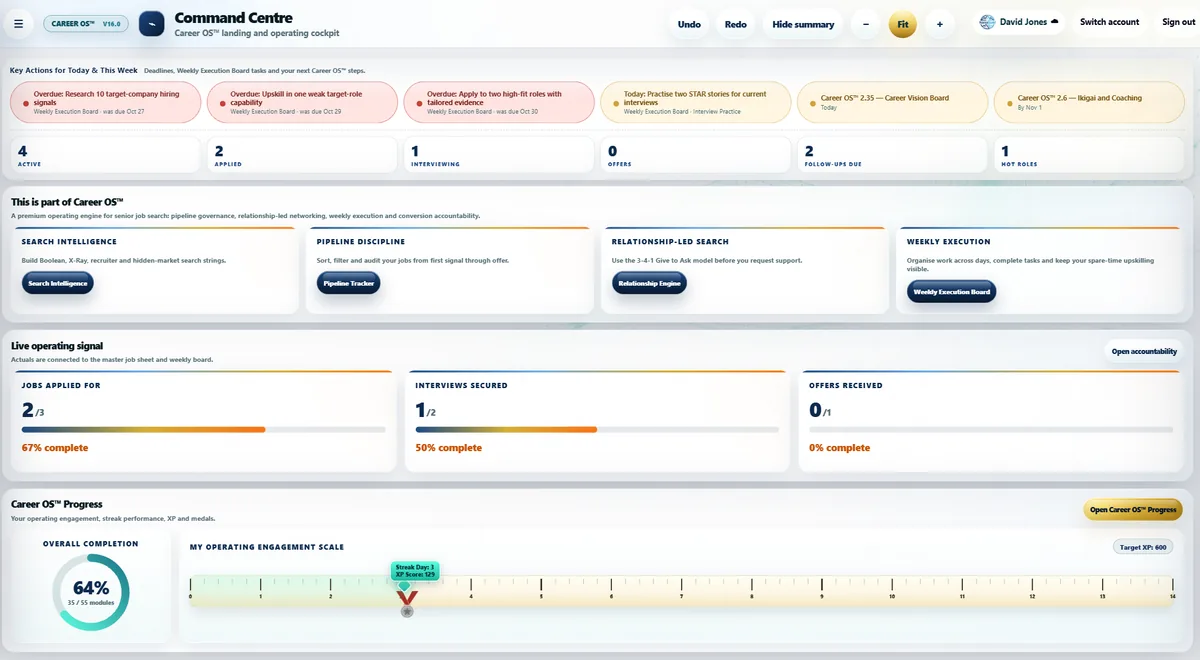Click the cloud icon beside David Jones
This screenshot has width=1200, height=660.
click(1054, 22)
